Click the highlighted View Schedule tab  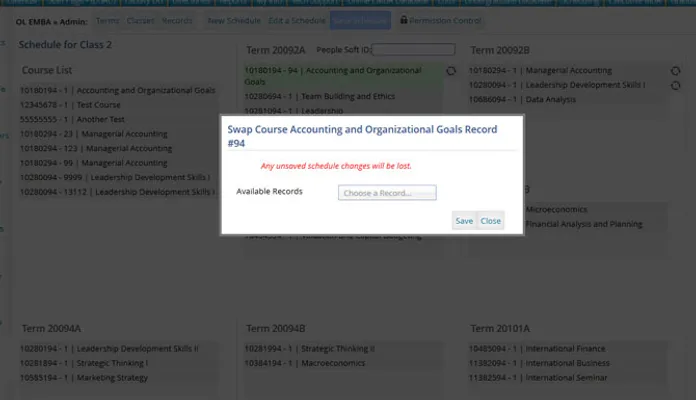pos(360,20)
